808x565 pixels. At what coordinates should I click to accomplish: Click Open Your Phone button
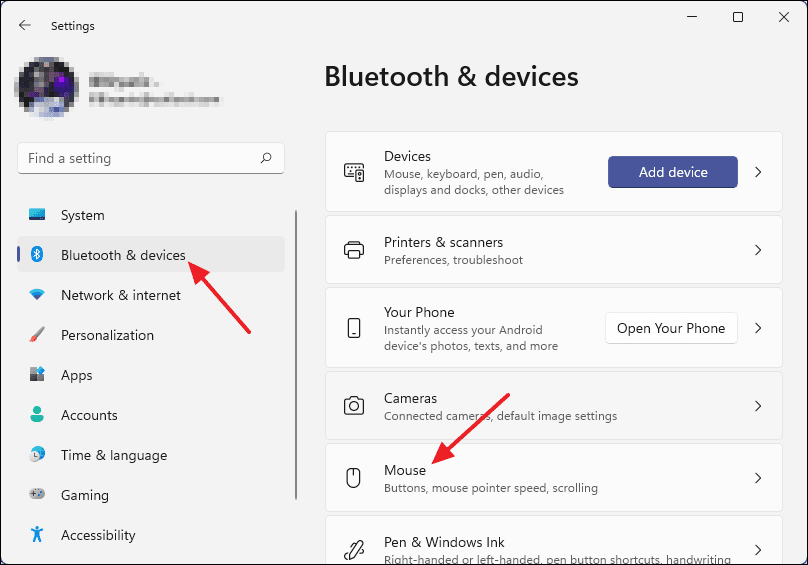coord(671,328)
